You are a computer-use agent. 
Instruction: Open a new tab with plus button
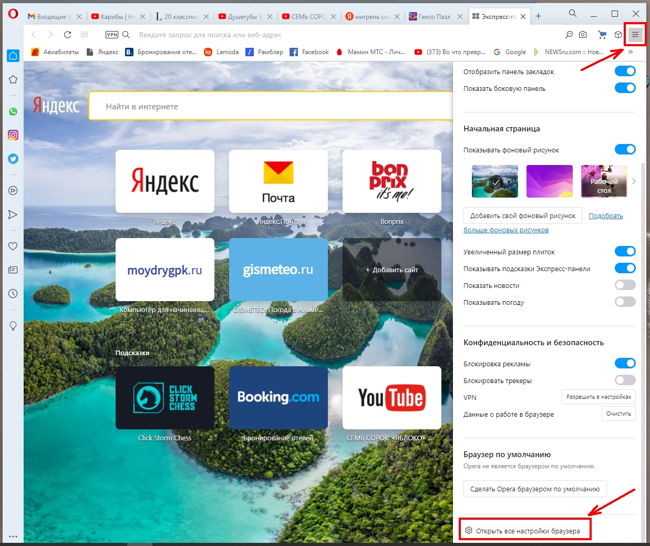click(538, 16)
